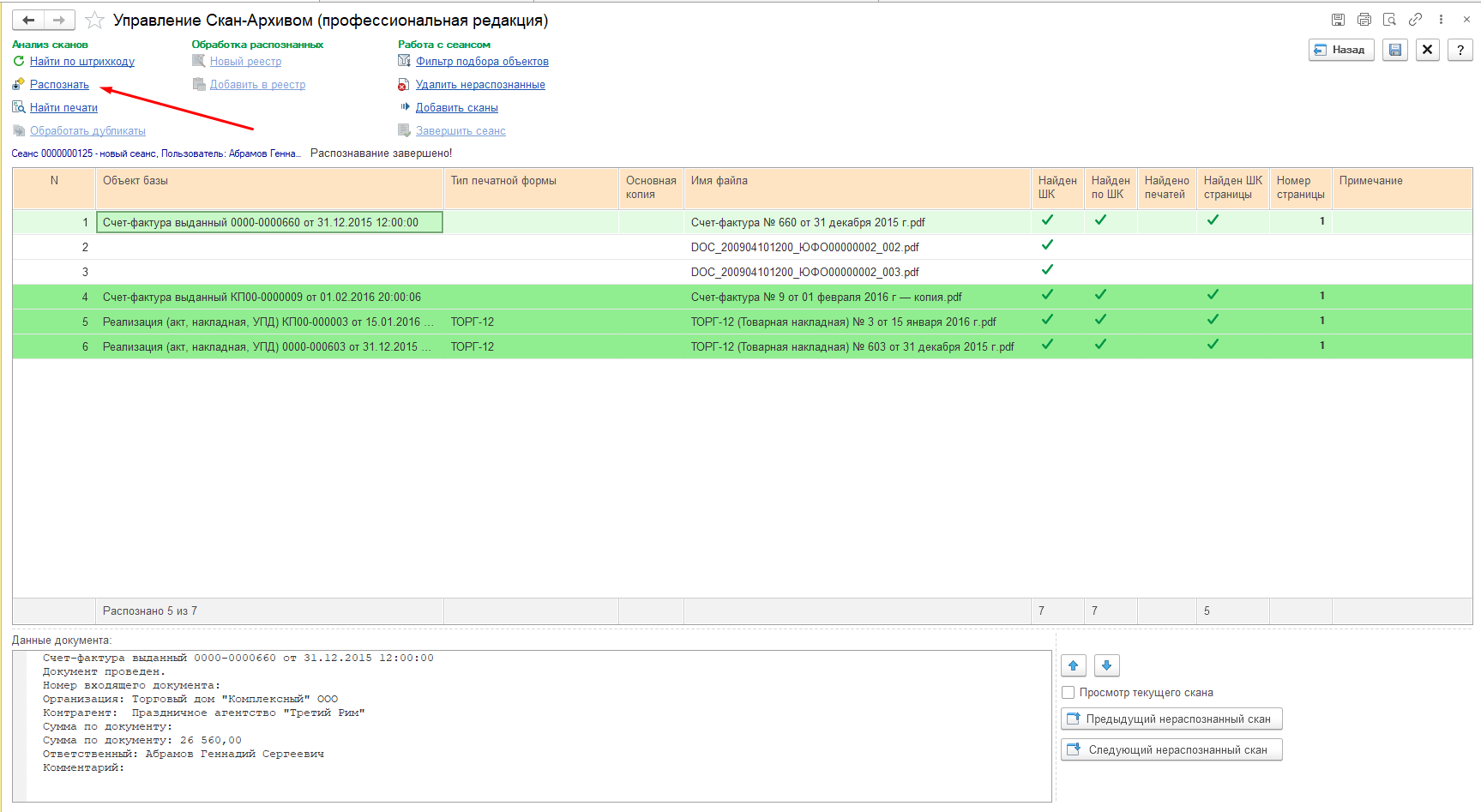Viewport: 1481px width, 812px height.
Task: Click the copy link icon in toolbar
Action: pyautogui.click(x=1415, y=20)
